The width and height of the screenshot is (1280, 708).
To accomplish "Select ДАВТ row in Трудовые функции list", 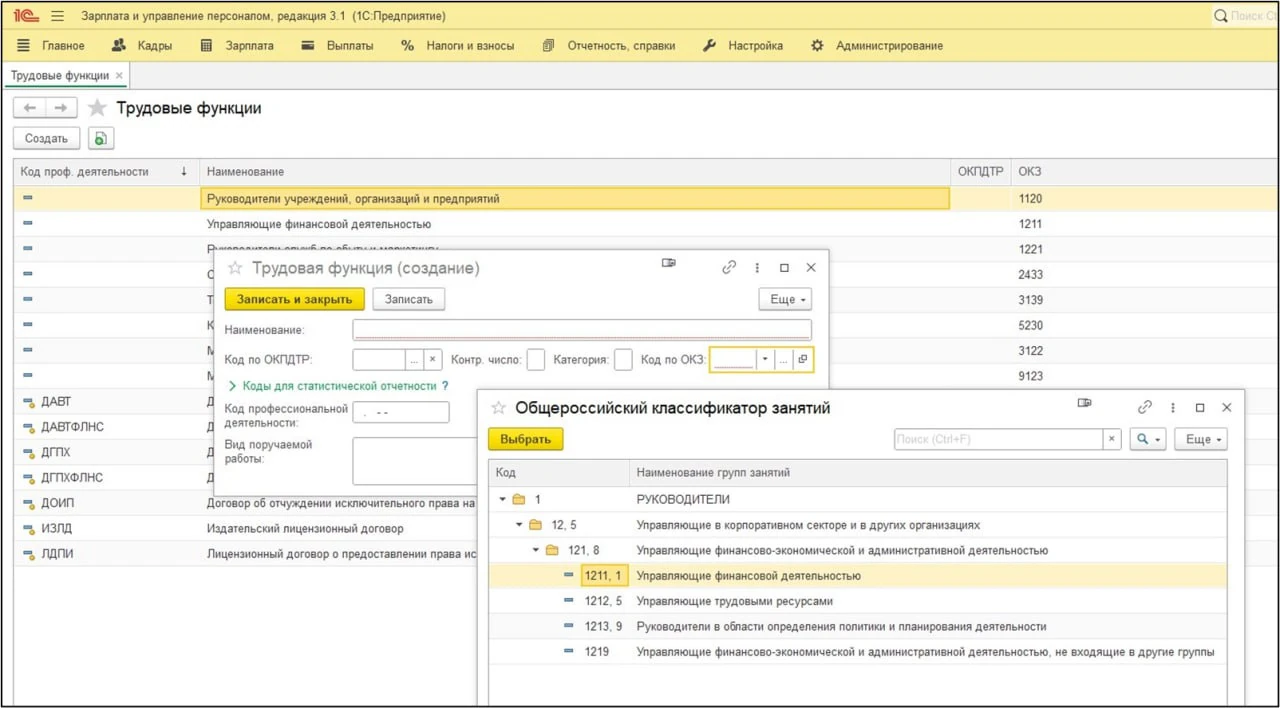I will [x=56, y=402].
